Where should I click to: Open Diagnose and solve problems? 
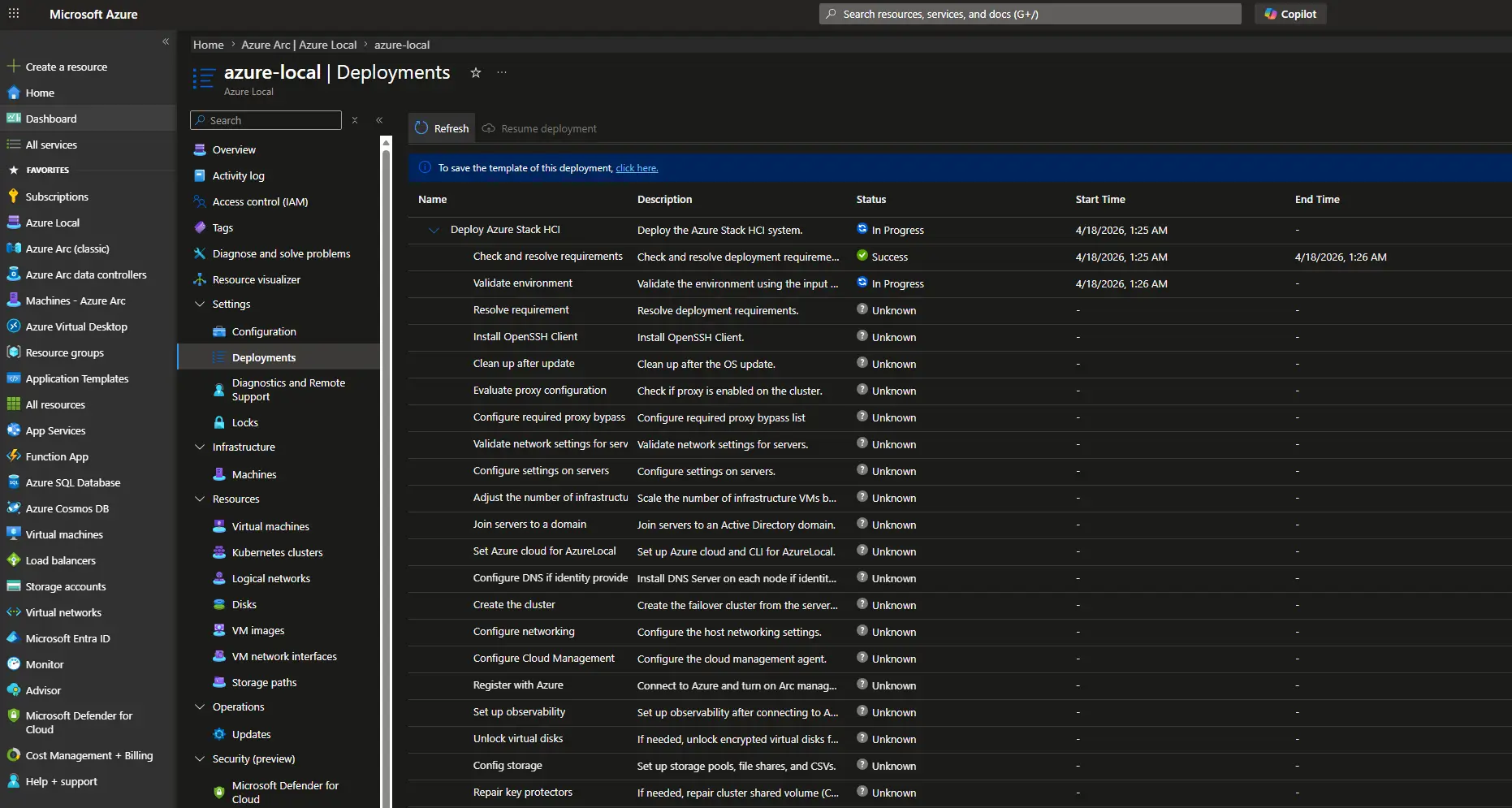coord(281,253)
